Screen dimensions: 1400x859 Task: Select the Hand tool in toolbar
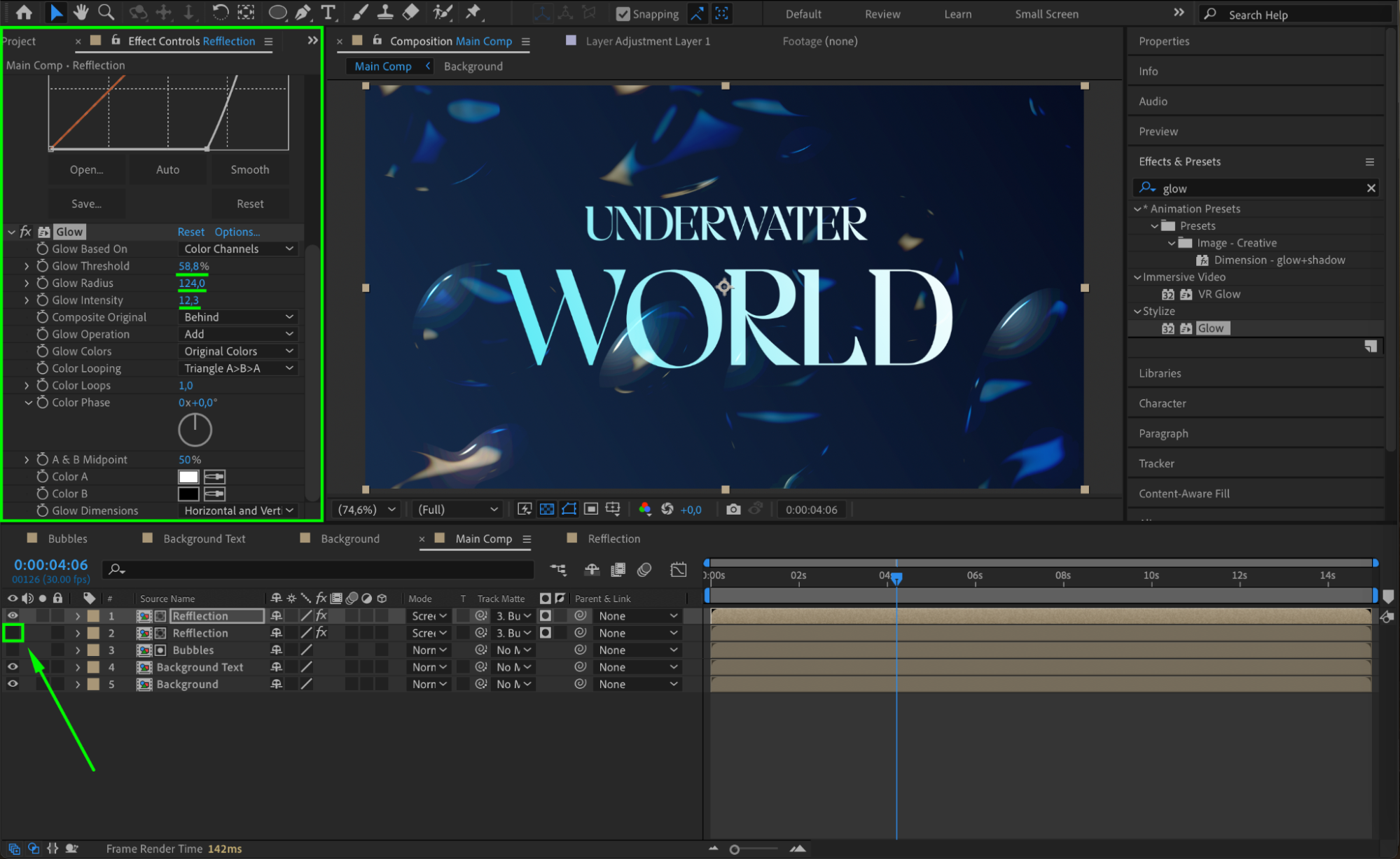(x=81, y=12)
